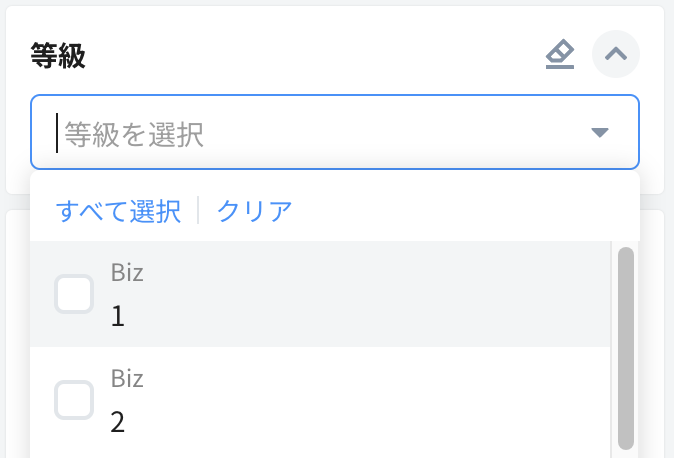Click the dropdown caret arrow in 等級 field

[599, 132]
